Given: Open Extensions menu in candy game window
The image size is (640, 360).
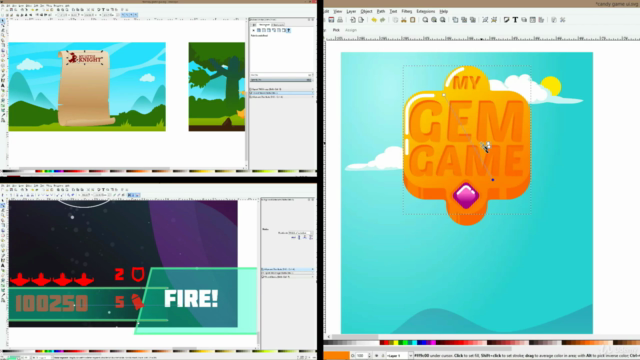Looking at the screenshot, I should click(x=425, y=11).
